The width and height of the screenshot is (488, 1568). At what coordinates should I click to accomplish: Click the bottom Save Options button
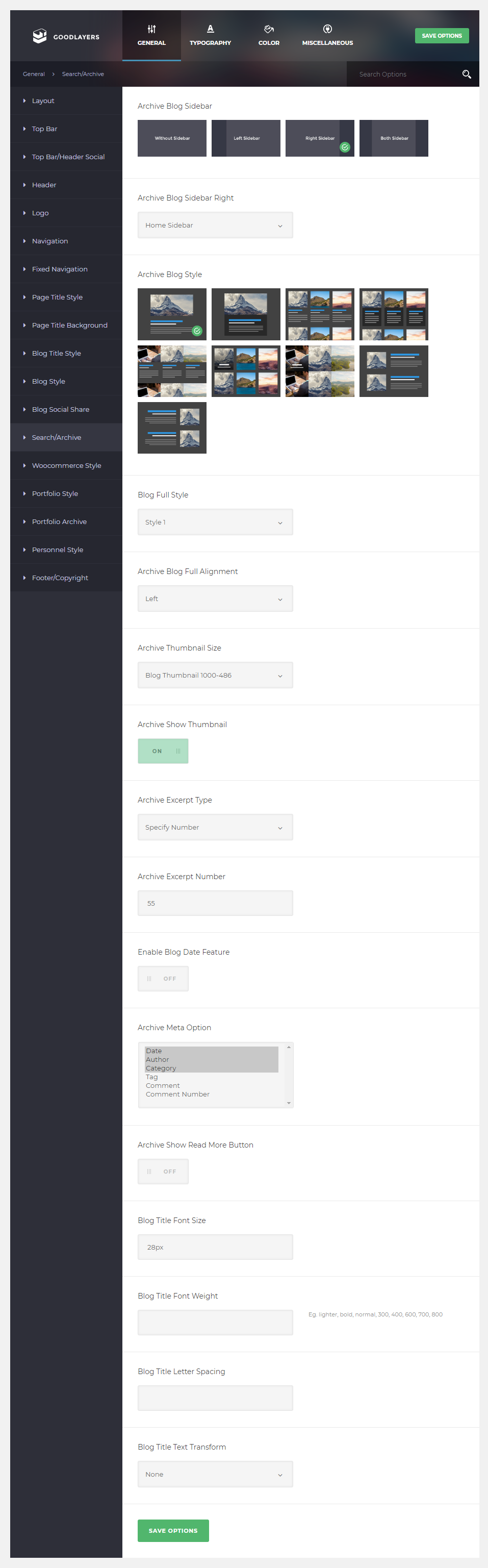[173, 1530]
